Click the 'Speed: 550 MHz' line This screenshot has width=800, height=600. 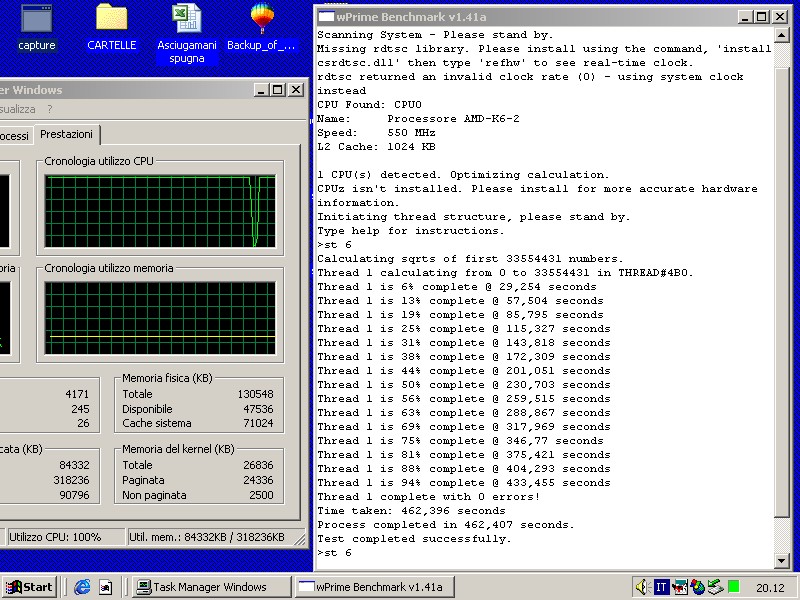pyautogui.click(x=376, y=133)
